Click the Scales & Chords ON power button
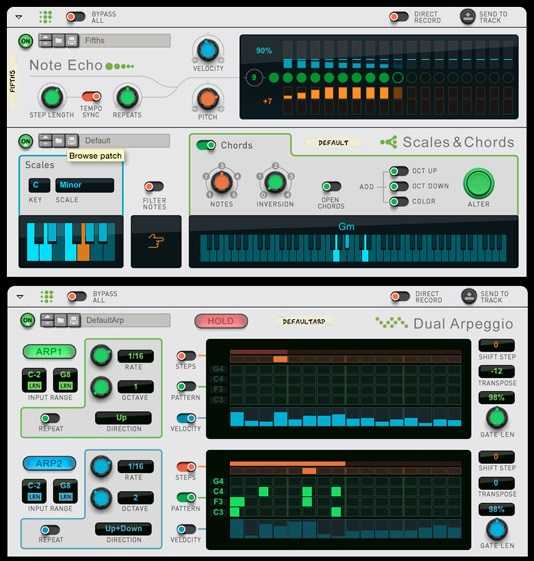This screenshot has height=561, width=534. click(x=25, y=141)
